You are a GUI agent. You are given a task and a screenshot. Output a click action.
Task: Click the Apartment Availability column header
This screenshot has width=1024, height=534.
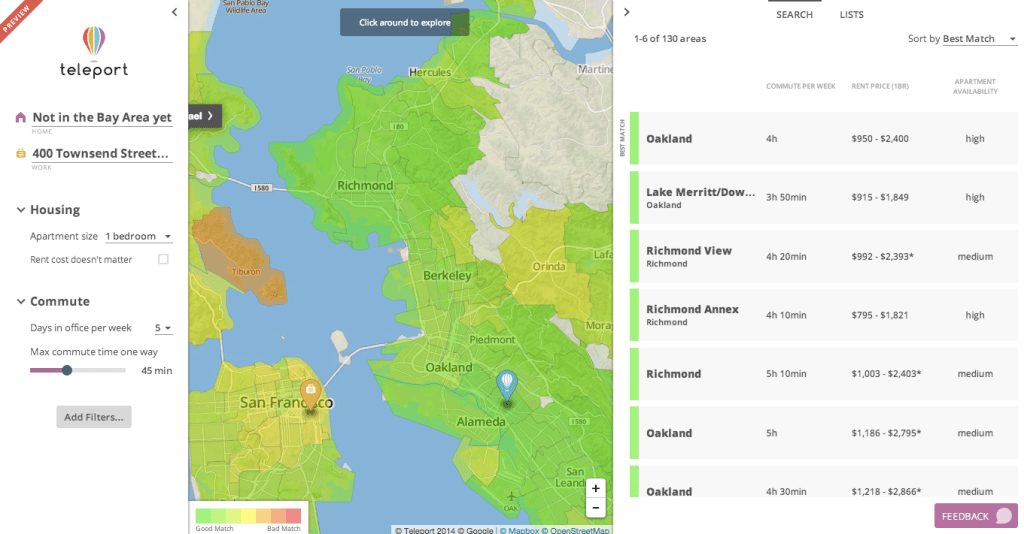click(975, 86)
